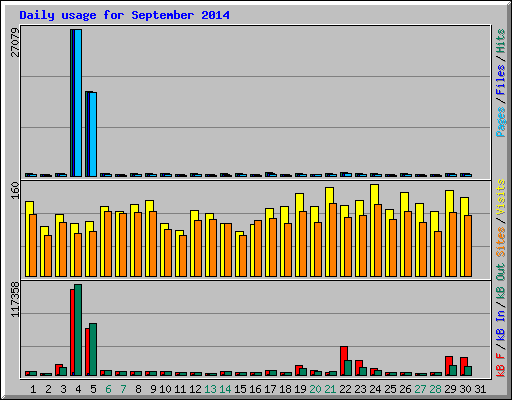This screenshot has height=400, width=512.
Task: Click the "117358" axis maximum value
Action: pos(15,299)
